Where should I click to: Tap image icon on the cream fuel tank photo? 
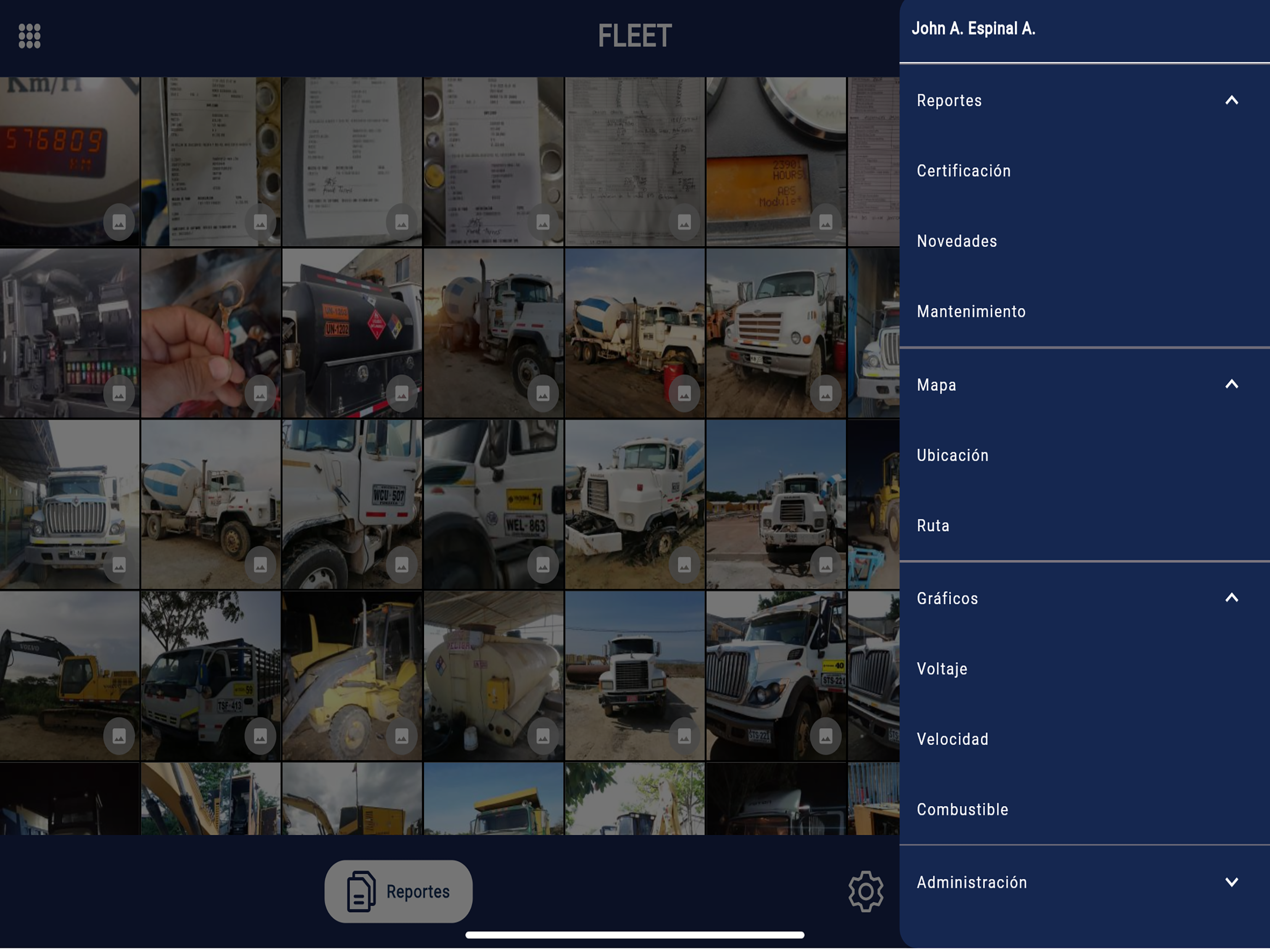pos(543,736)
